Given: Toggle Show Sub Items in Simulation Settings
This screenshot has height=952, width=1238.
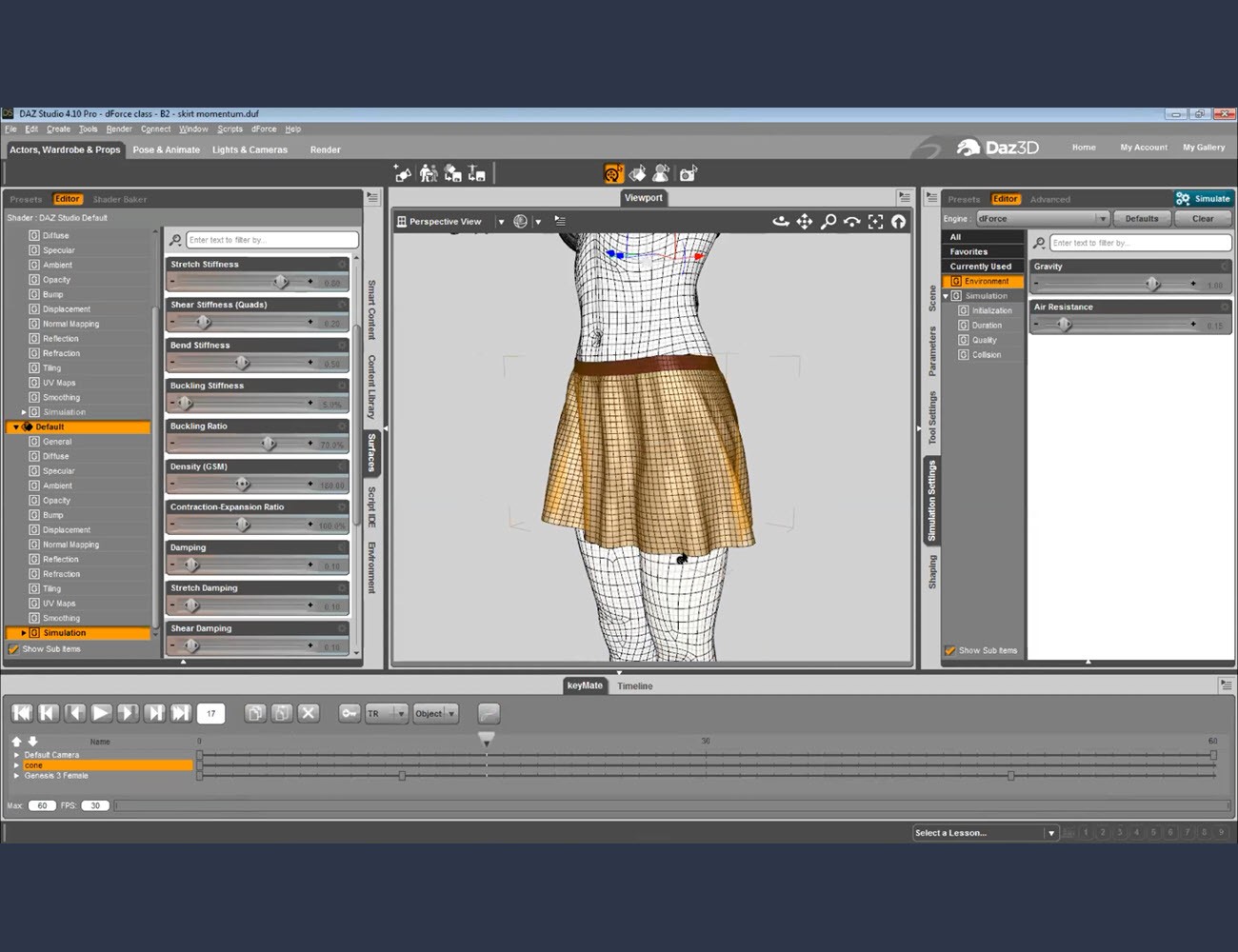Looking at the screenshot, I should 950,650.
